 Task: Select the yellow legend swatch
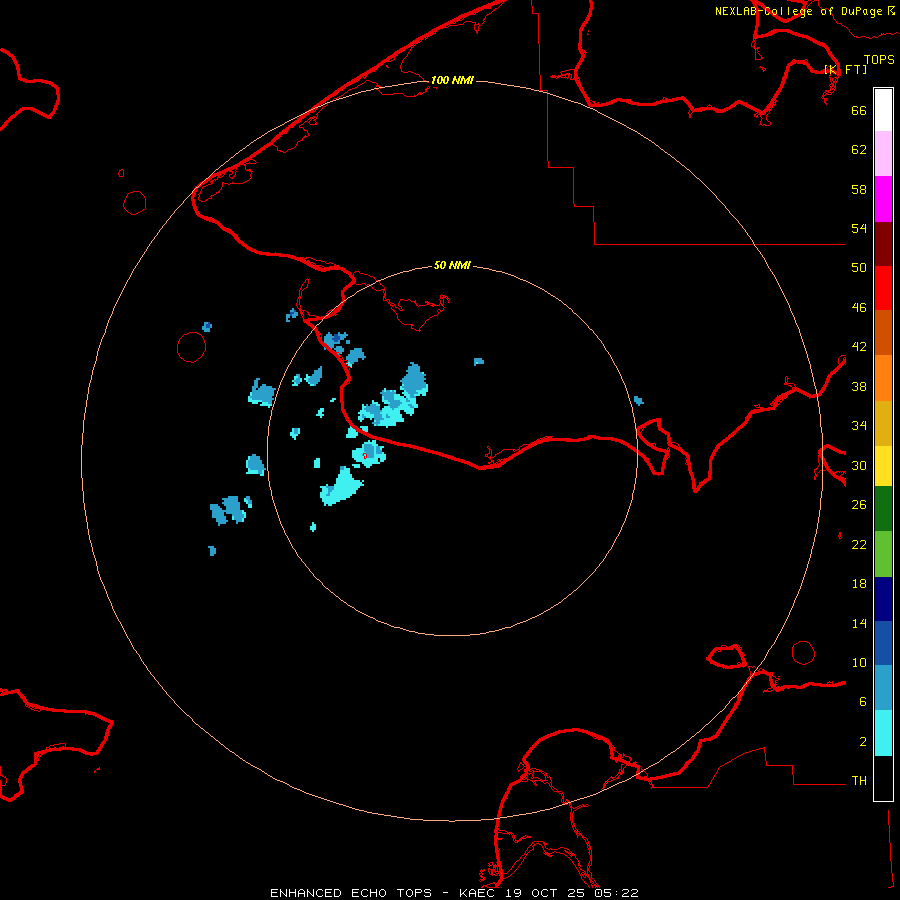click(x=883, y=466)
